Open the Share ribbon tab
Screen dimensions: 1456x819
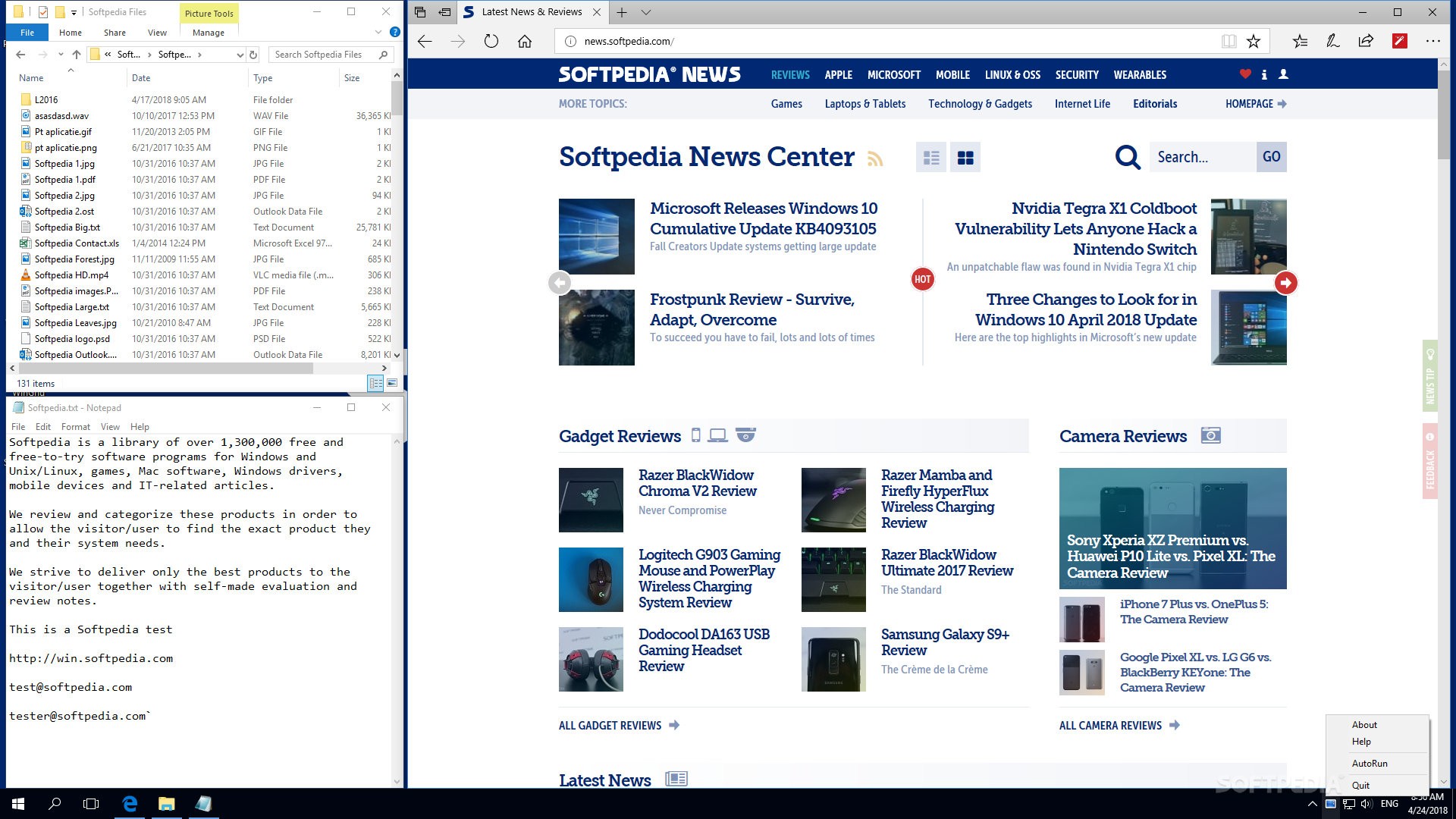[115, 33]
